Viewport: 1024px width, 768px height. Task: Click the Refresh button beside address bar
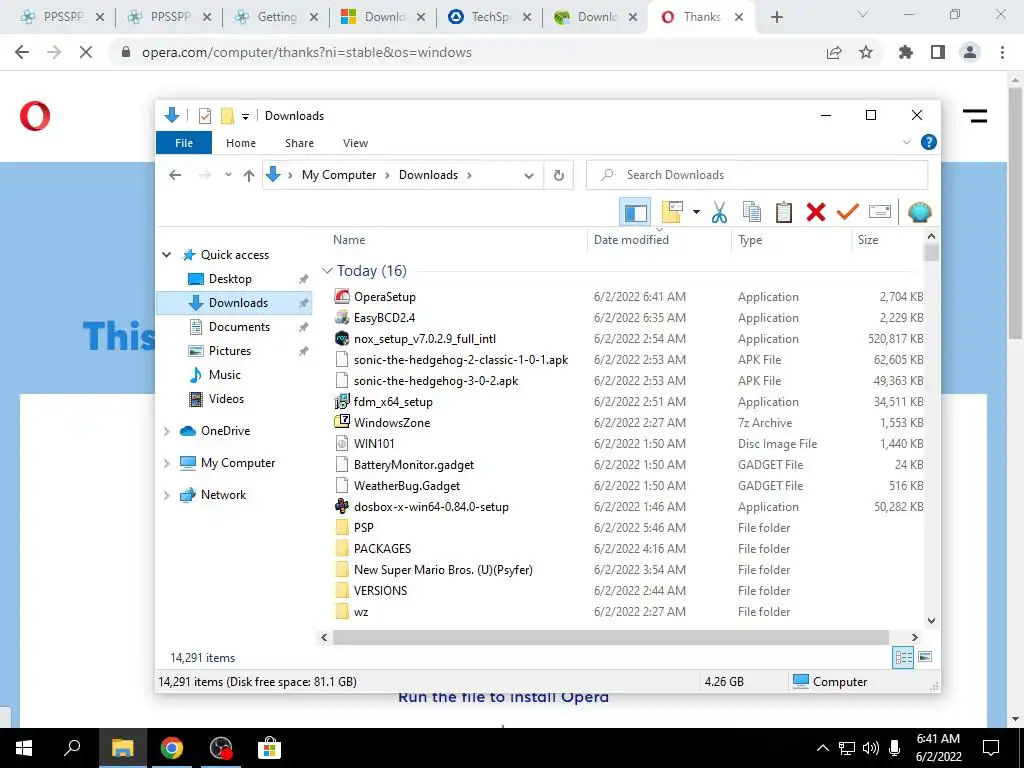[558, 175]
